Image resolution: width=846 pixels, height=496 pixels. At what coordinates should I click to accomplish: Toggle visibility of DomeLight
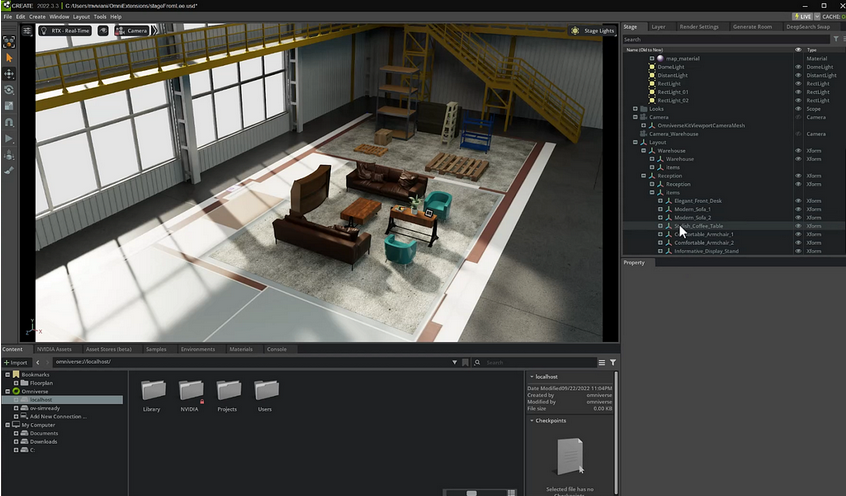point(798,67)
